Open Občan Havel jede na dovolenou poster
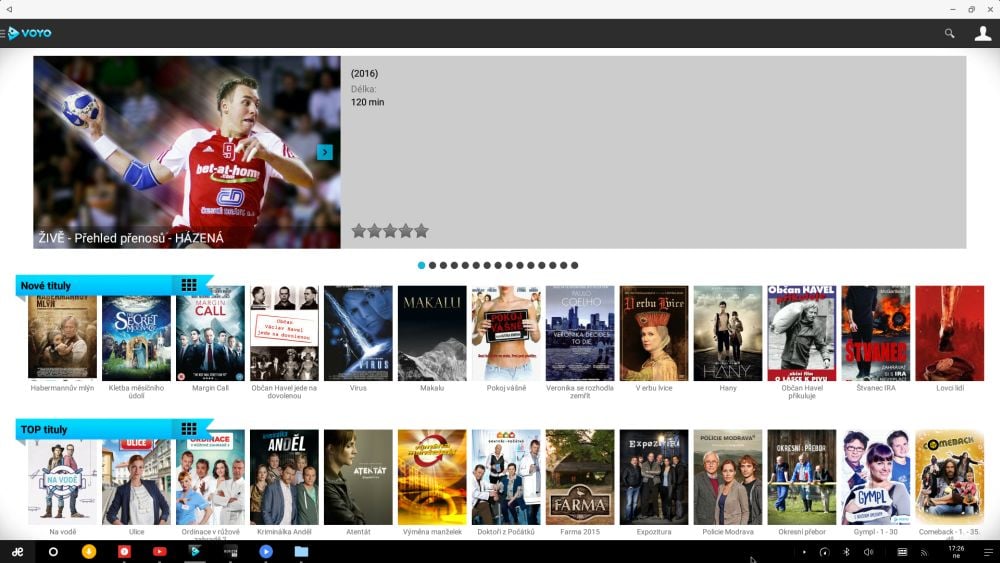1000x563 pixels. point(284,333)
